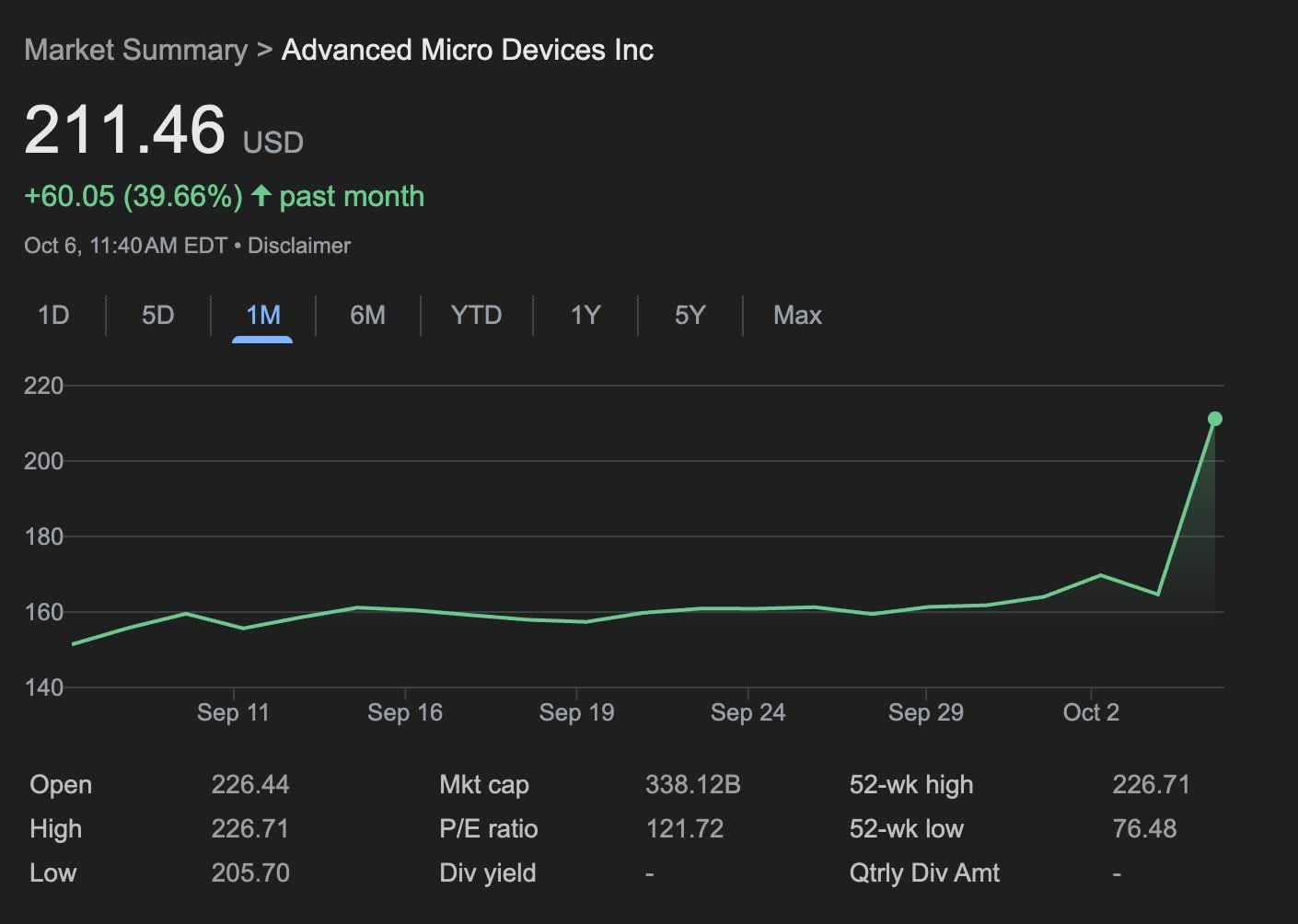Screen dimensions: 1298x924
Task: Click the Mkt cap value 338.12B
Action: [692, 785]
